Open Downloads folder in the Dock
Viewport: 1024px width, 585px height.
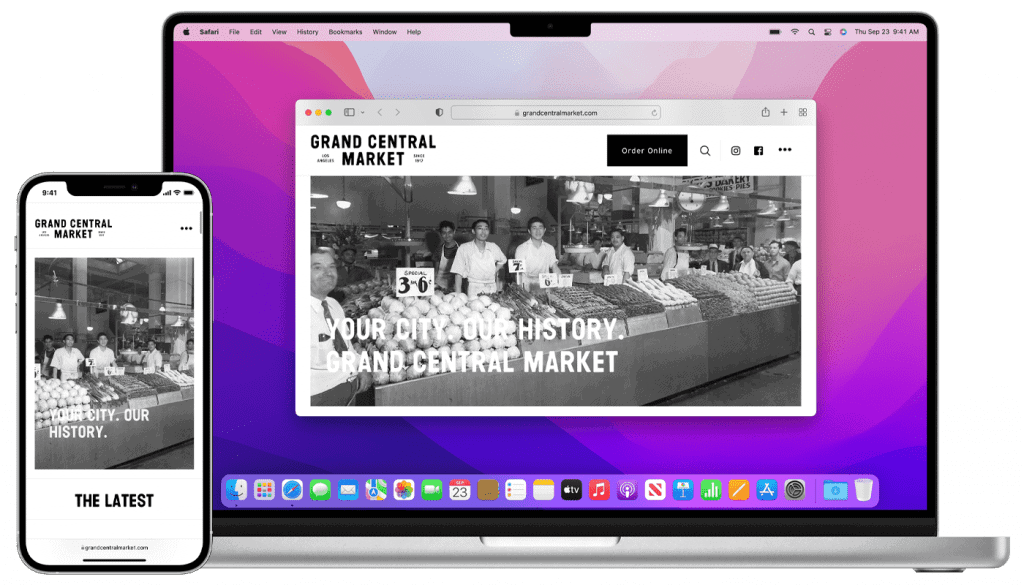[835, 490]
